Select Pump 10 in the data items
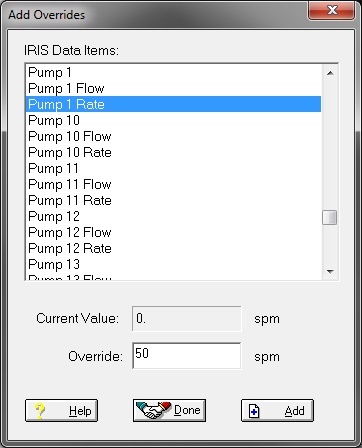The width and height of the screenshot is (362, 448). (173, 120)
